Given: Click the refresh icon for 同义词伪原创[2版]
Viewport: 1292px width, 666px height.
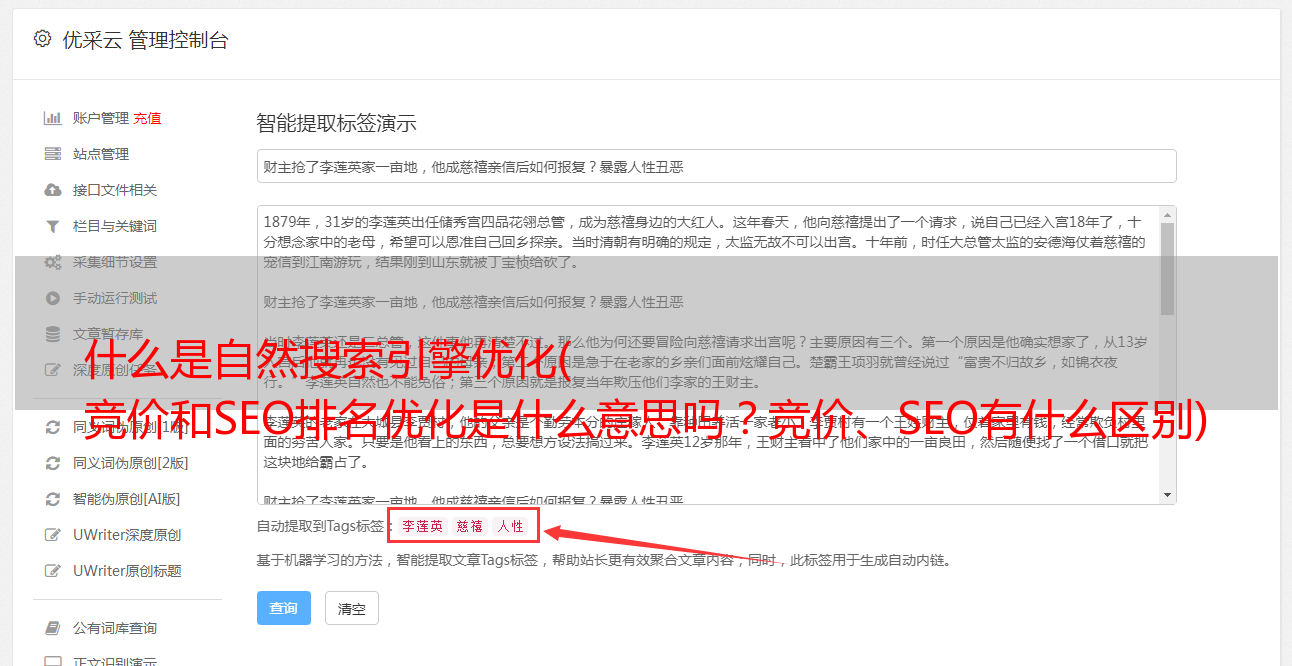Looking at the screenshot, I should pos(53,463).
